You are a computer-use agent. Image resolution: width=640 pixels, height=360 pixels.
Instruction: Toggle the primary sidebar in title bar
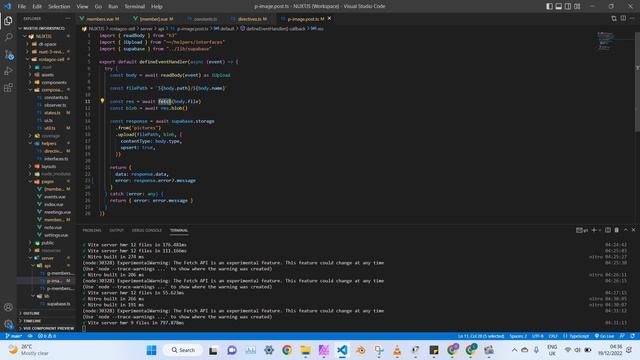549,6
